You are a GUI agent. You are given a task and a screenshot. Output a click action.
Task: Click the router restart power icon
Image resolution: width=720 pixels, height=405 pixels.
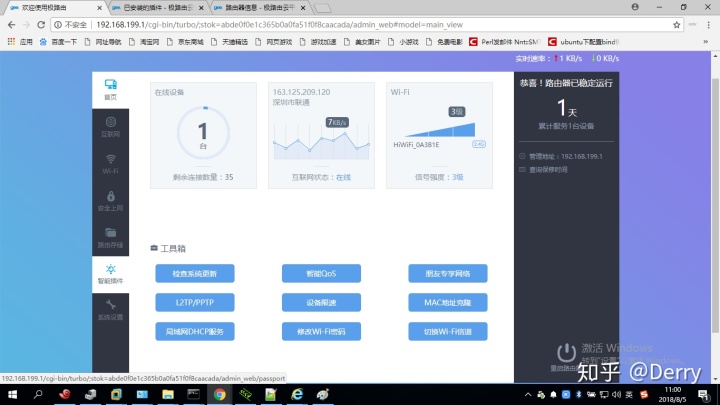click(566, 353)
